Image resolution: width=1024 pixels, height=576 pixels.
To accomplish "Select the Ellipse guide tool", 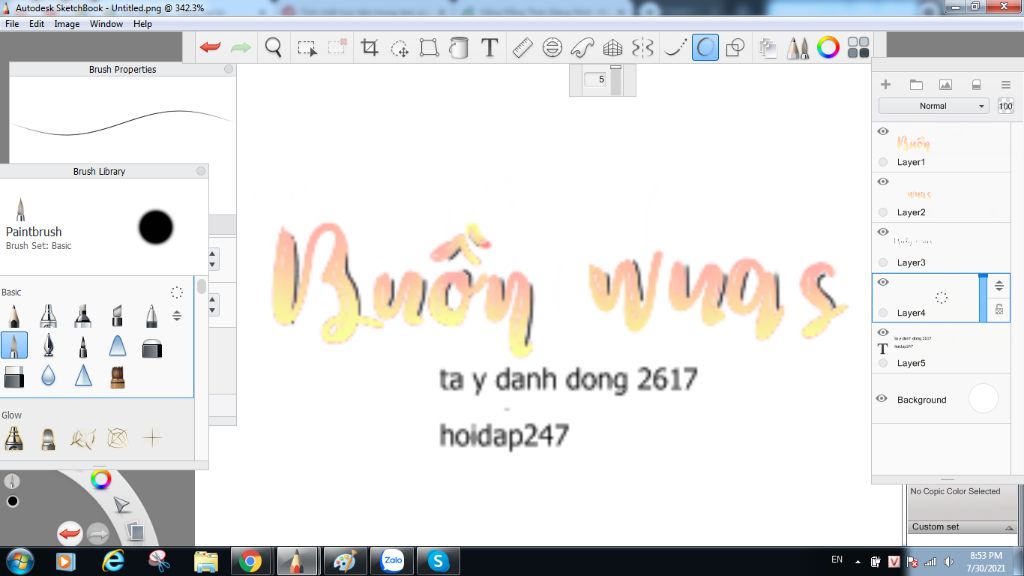I will point(551,45).
